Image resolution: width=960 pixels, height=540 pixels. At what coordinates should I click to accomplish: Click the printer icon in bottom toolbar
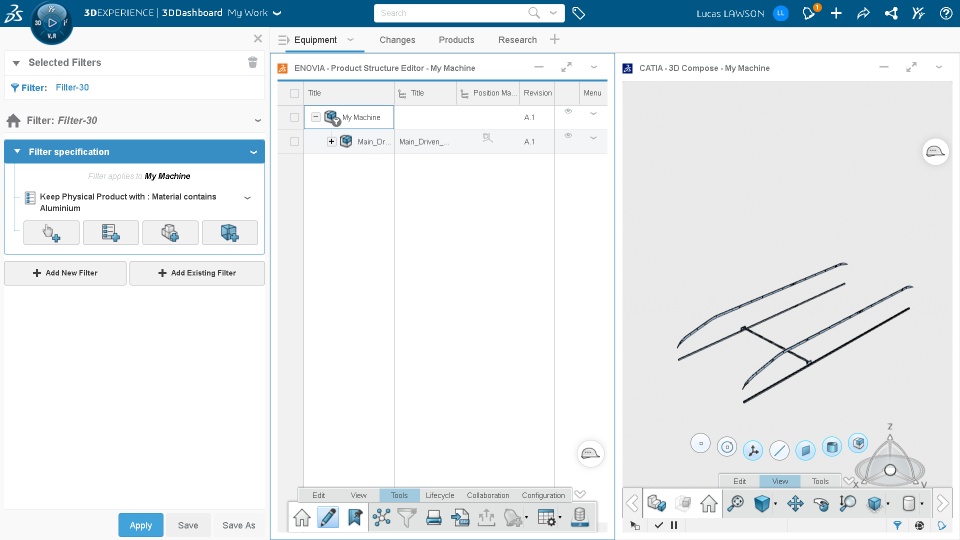(433, 518)
